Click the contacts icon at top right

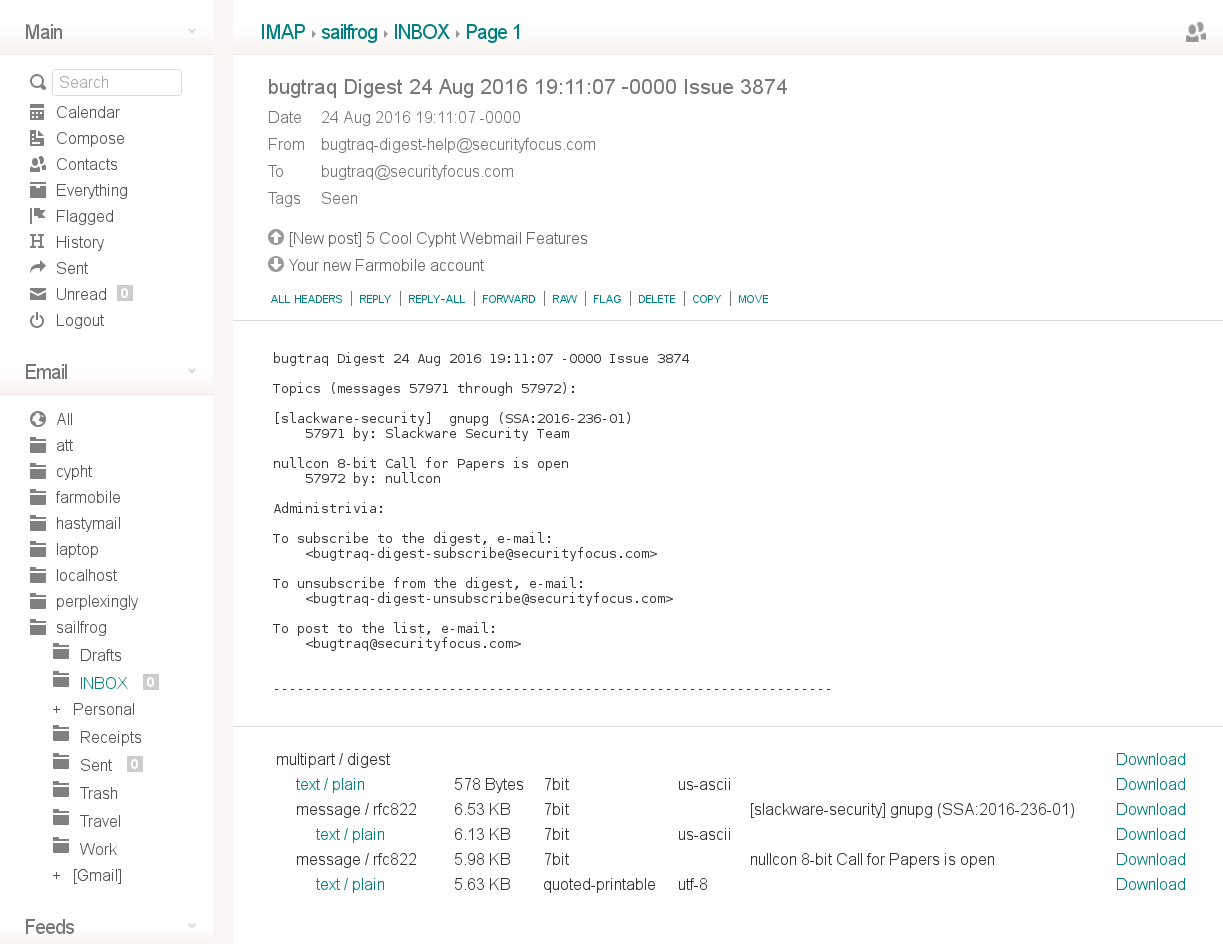coord(1195,33)
